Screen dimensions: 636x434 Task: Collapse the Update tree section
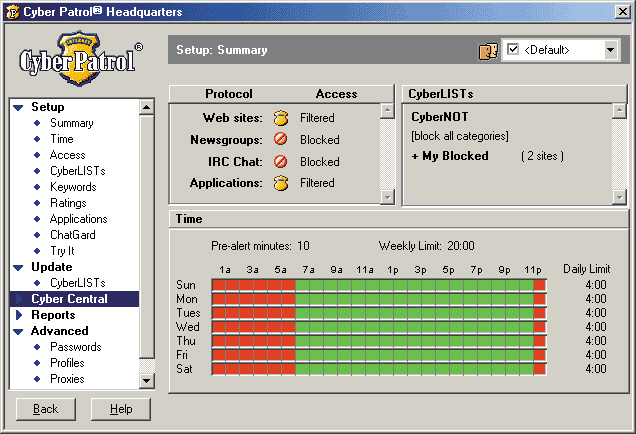18,267
